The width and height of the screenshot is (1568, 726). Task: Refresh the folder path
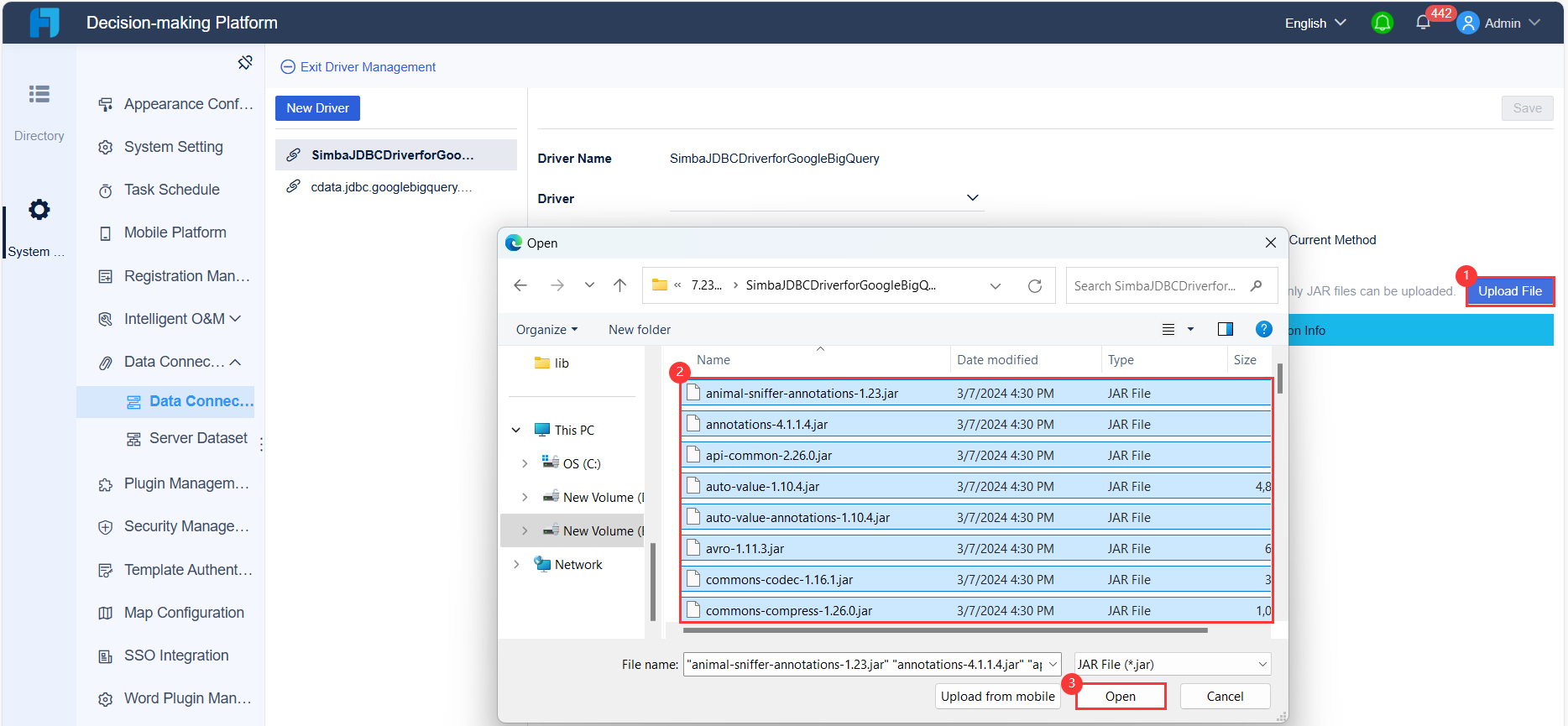pos(1035,286)
